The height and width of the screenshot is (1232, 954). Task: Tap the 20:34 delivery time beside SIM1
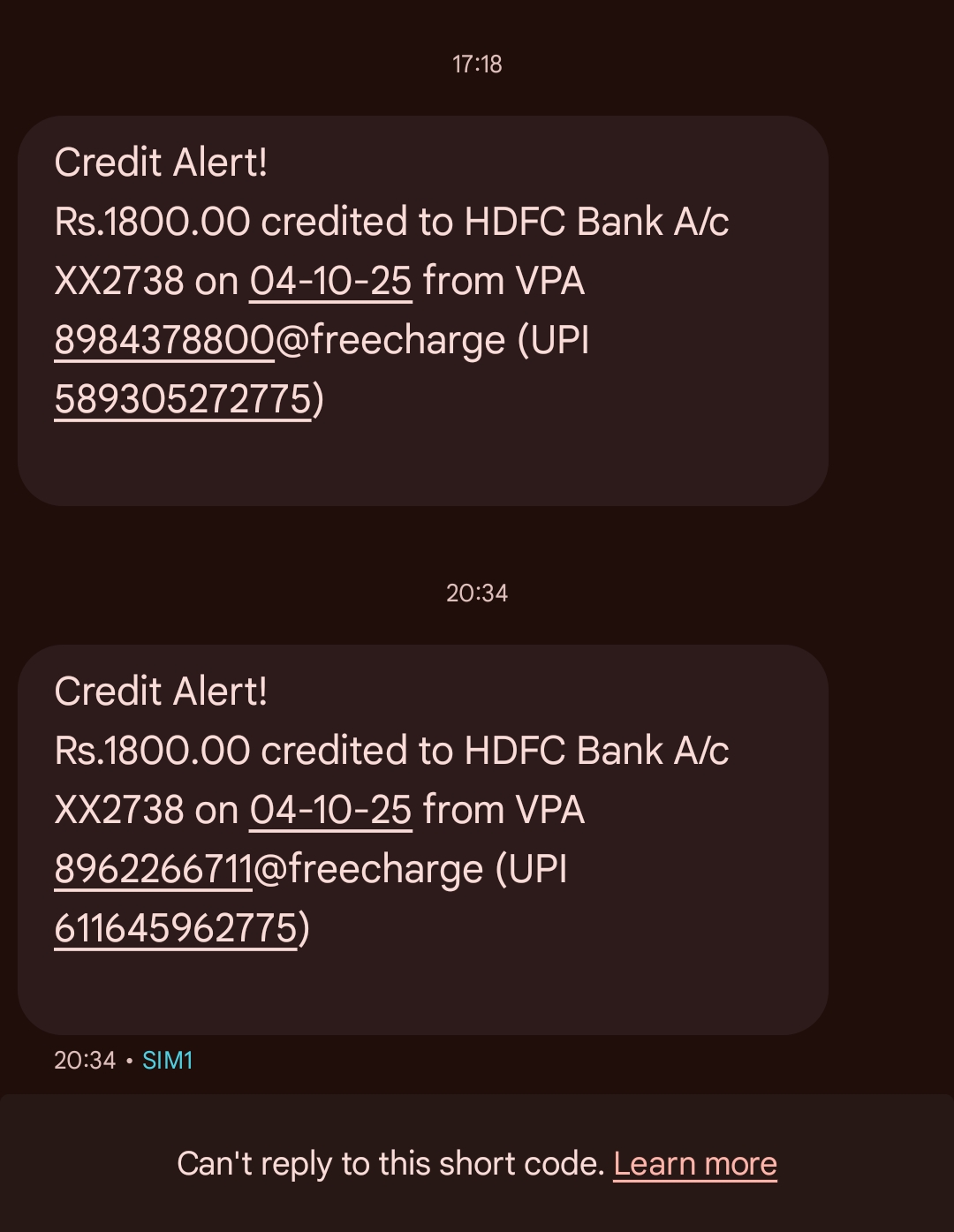pyautogui.click(x=85, y=1061)
